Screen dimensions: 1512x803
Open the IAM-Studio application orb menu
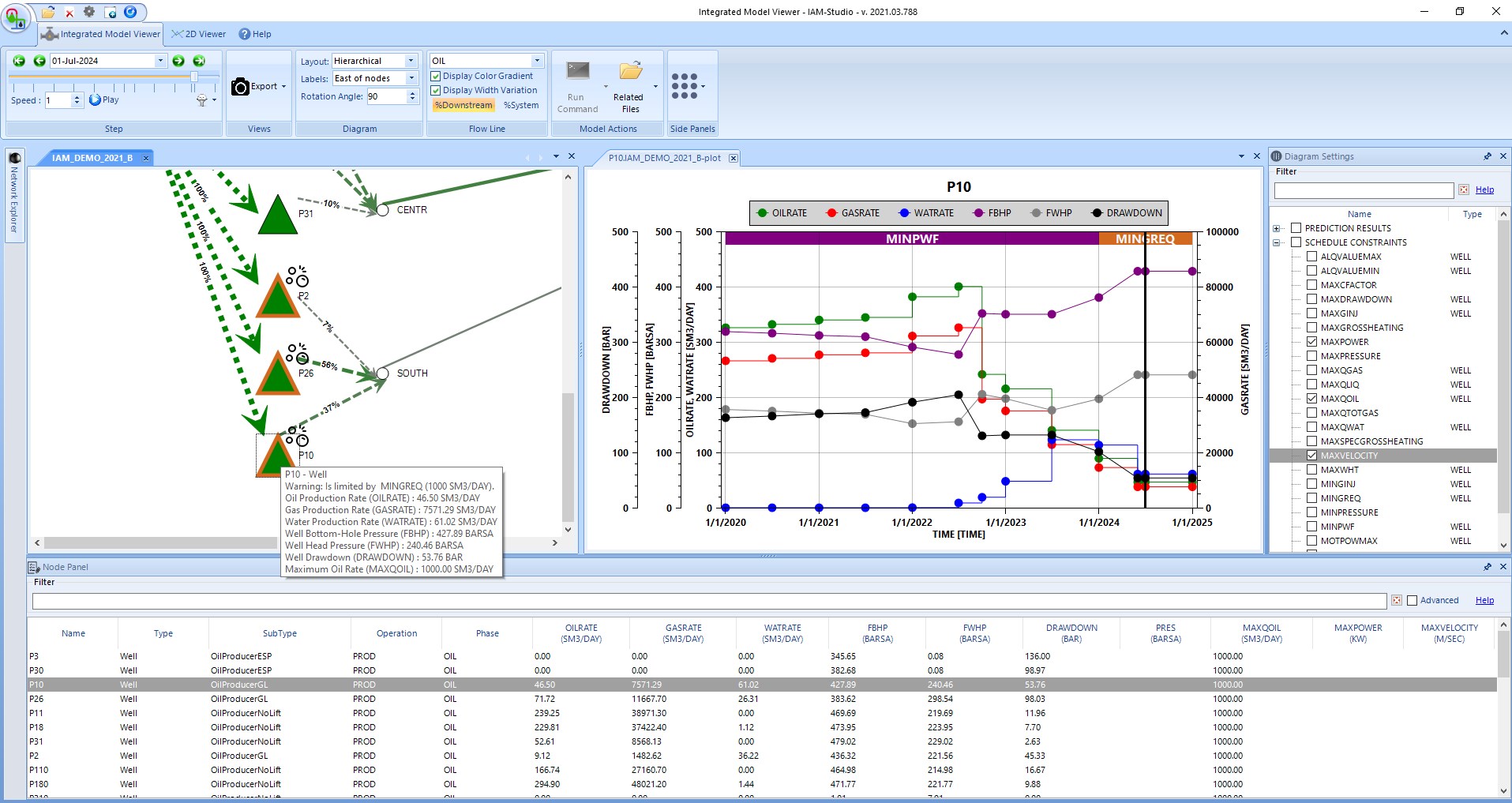16,17
